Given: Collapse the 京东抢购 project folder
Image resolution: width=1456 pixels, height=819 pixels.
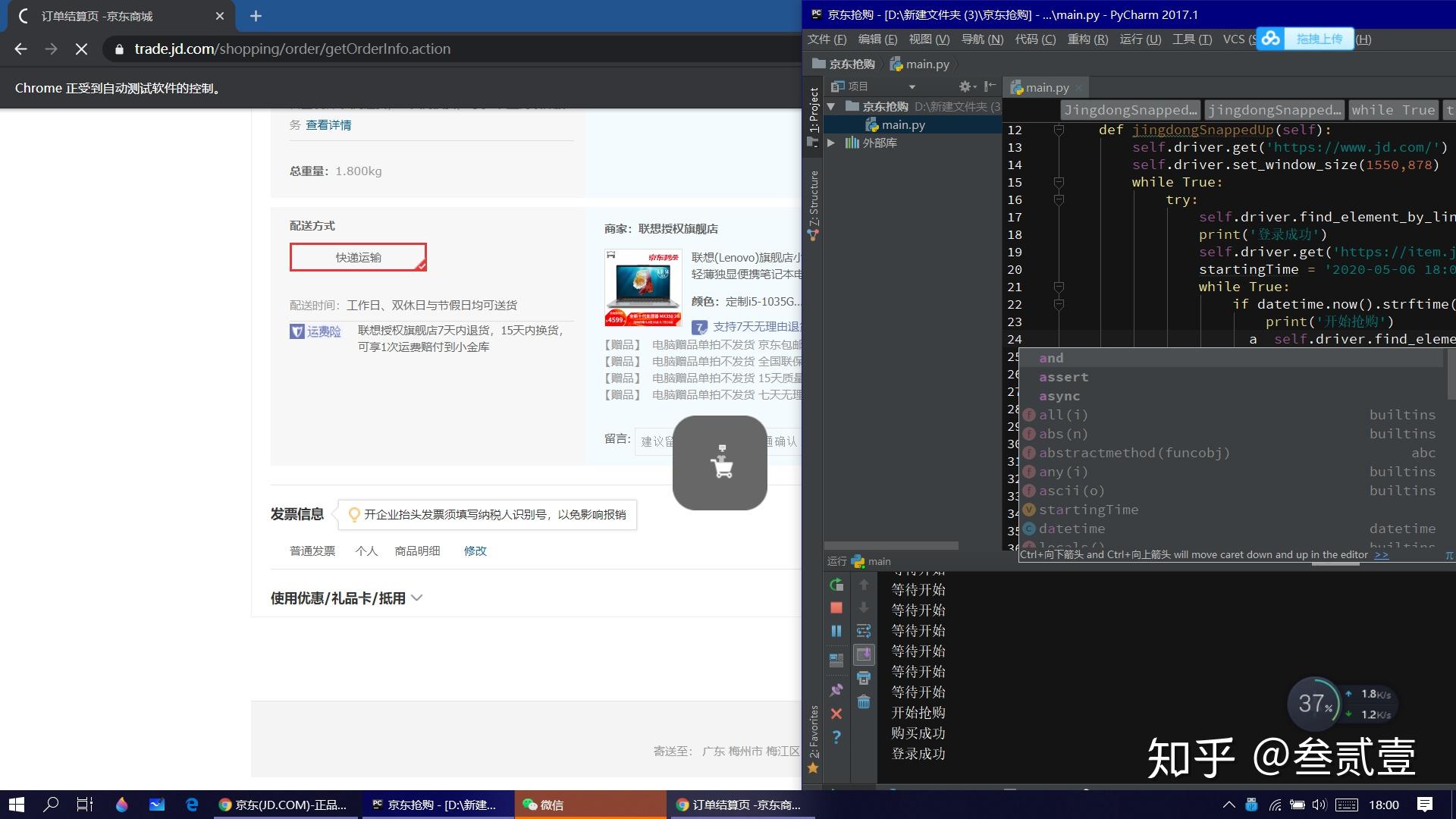Looking at the screenshot, I should click(831, 107).
